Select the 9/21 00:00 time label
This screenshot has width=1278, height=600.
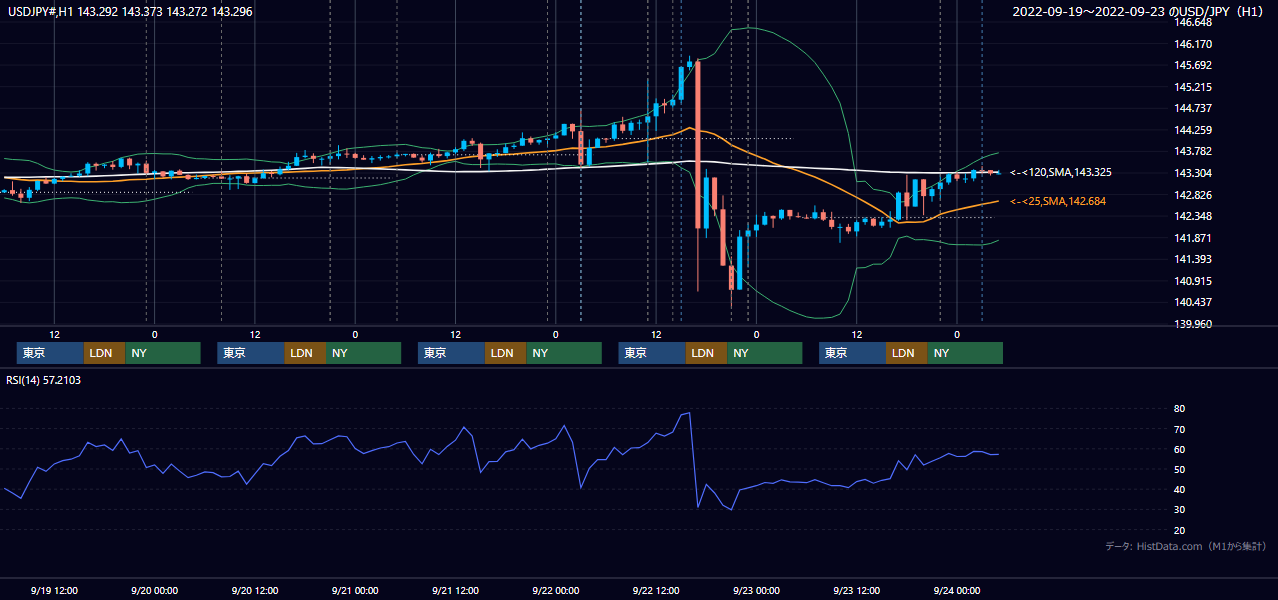(x=355, y=590)
